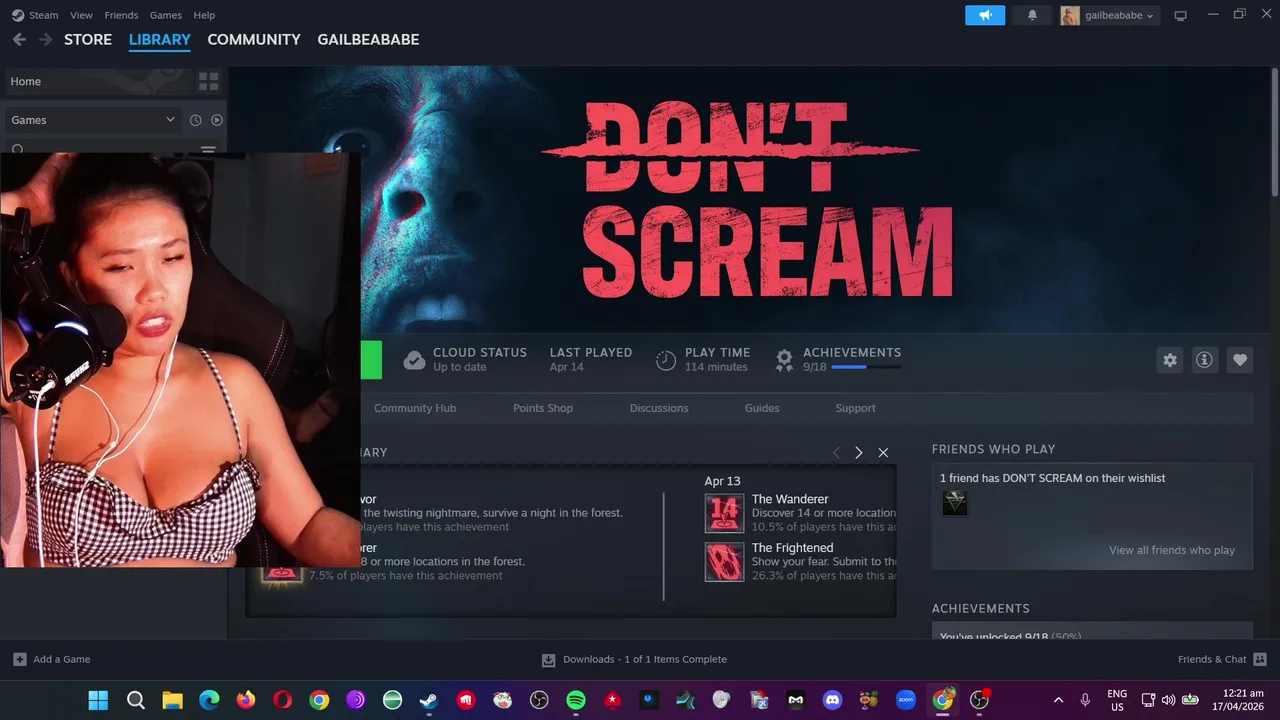
Task: Go to previous activity summary page
Action: click(836, 453)
